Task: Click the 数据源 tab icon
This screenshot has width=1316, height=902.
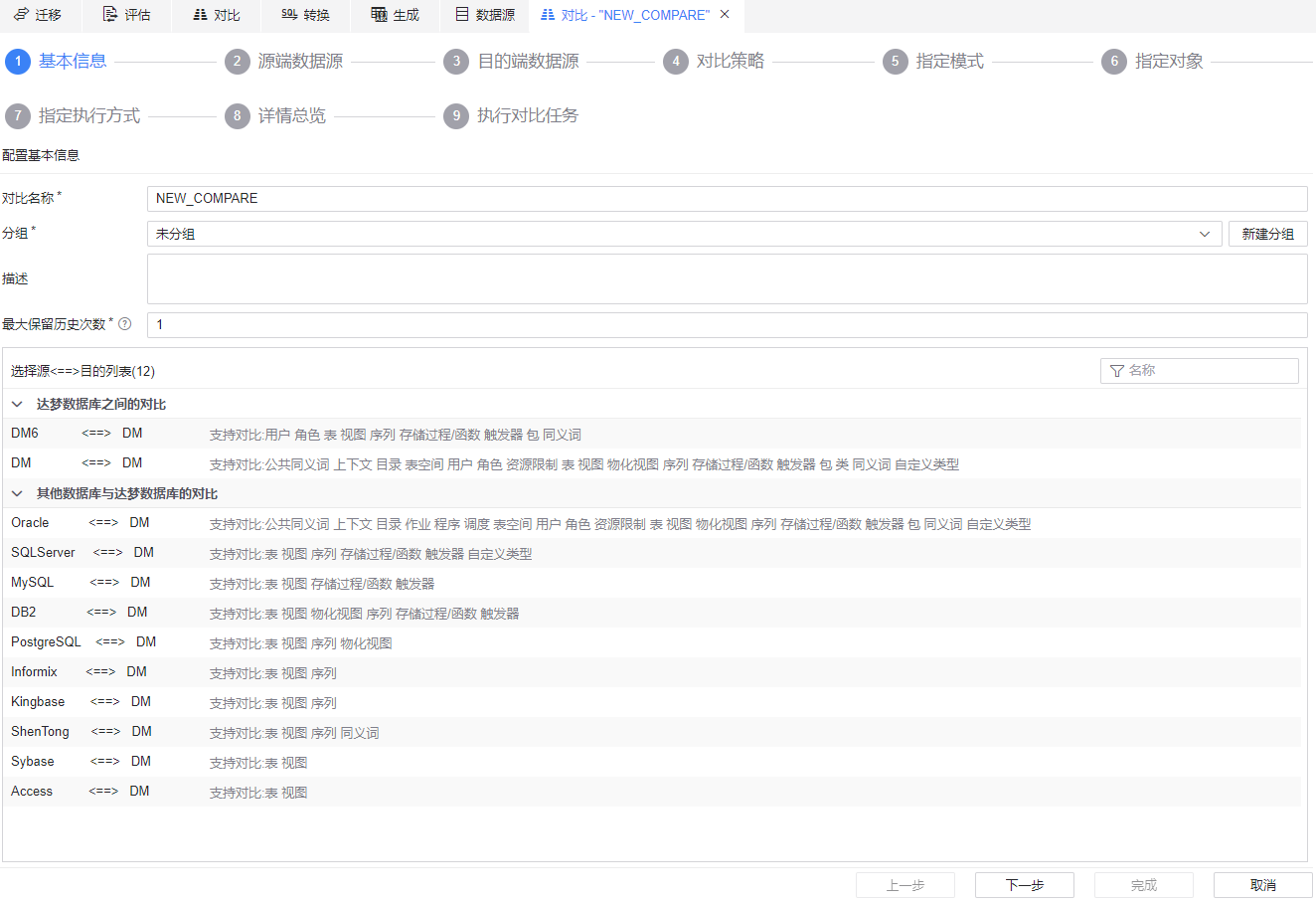Action: (x=462, y=15)
